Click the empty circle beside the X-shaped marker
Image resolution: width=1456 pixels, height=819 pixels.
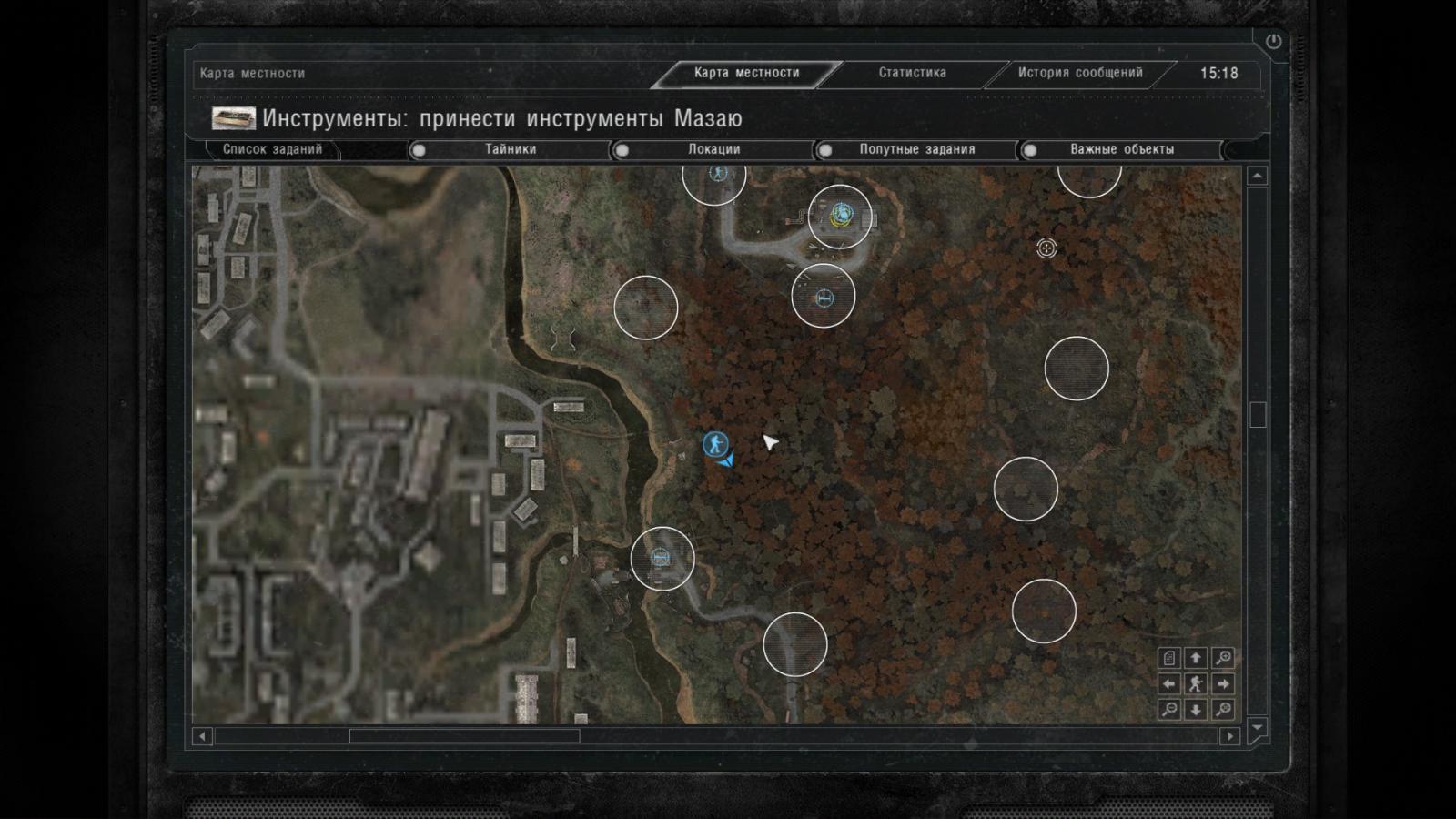click(x=646, y=308)
